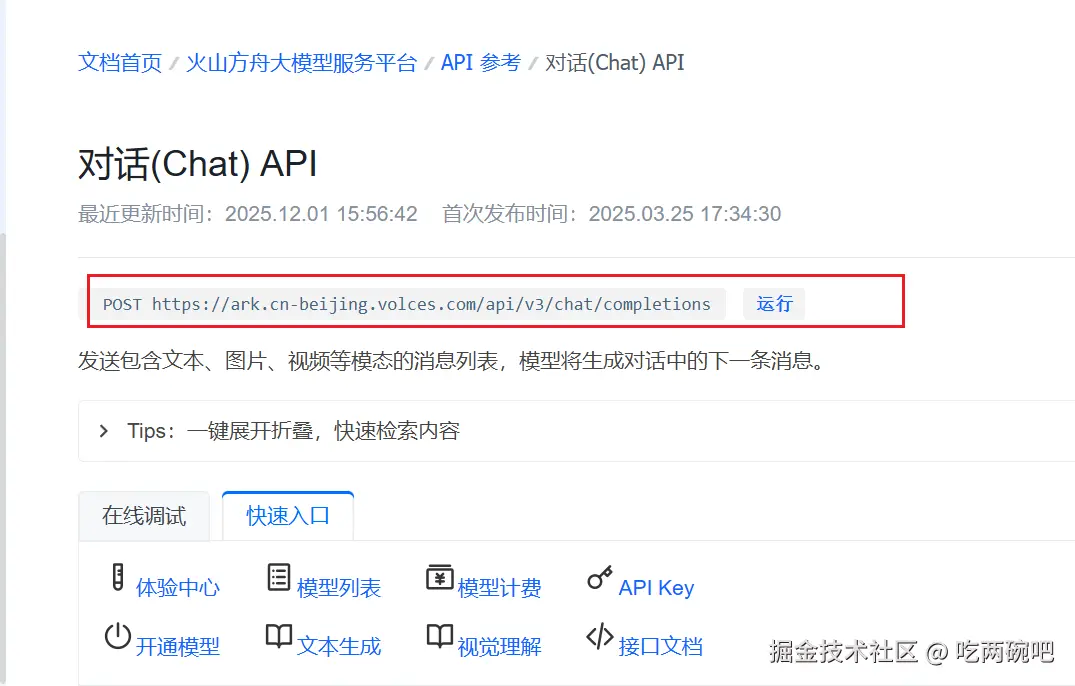Click the power icon beside 开通模型
Image resolution: width=1075 pixels, height=686 pixels.
118,636
